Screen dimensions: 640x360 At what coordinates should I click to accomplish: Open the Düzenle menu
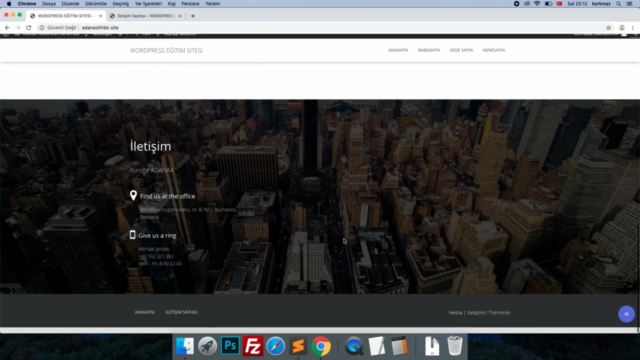70,4
